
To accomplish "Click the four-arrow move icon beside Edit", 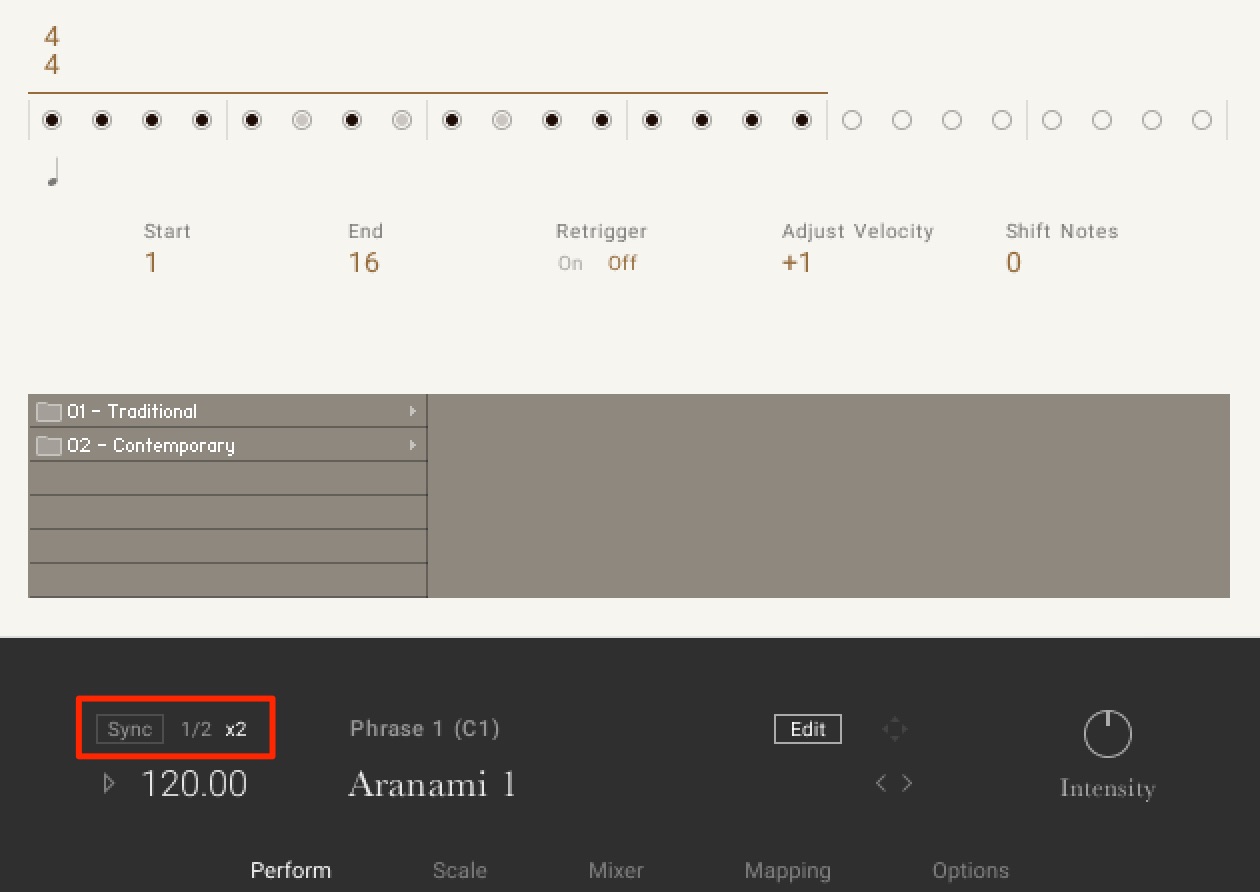I will click(x=894, y=729).
